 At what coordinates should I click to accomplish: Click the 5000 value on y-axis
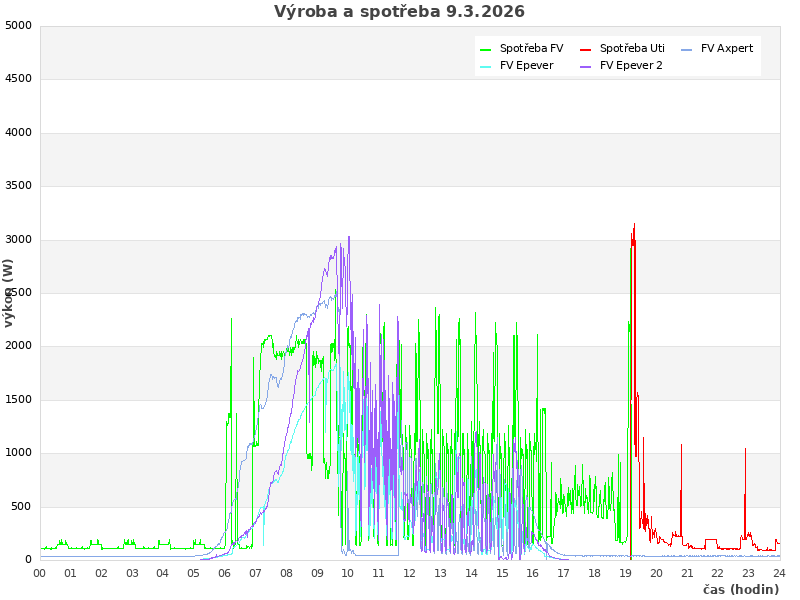18,25
